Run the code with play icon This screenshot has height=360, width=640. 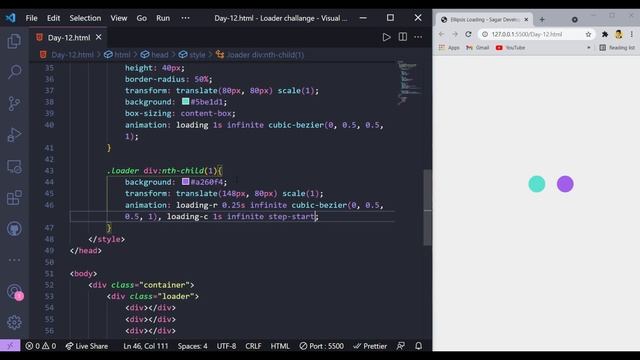pos(386,37)
